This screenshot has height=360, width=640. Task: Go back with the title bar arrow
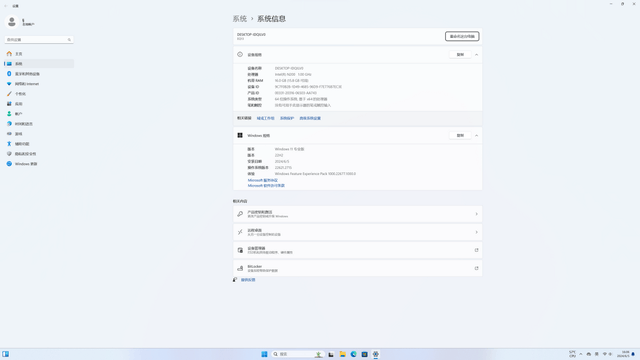click(5, 6)
